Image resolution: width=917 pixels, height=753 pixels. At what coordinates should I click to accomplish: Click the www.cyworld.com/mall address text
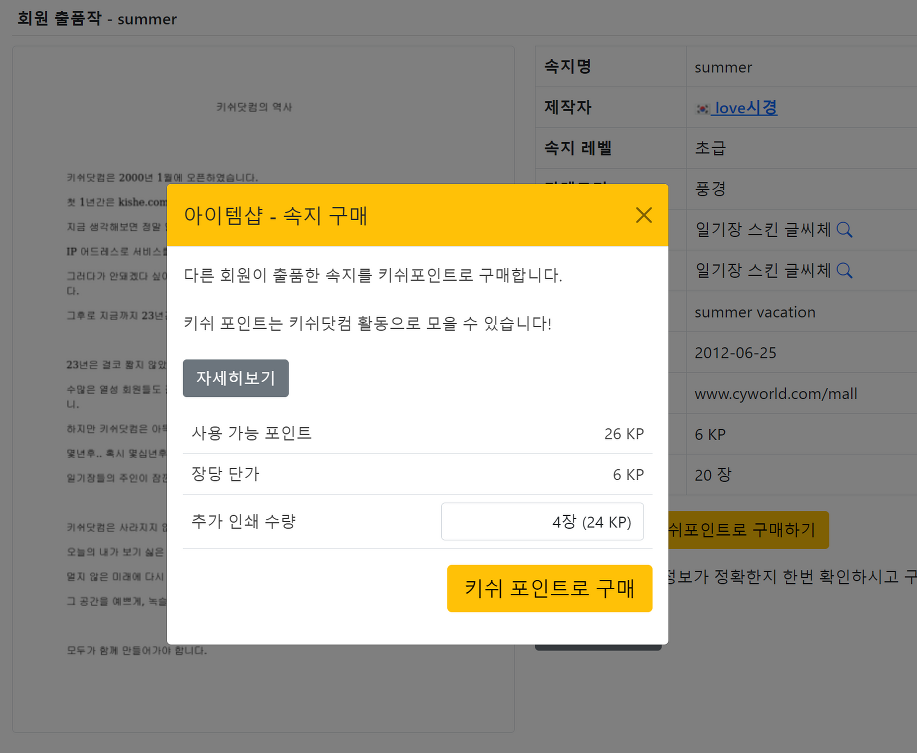[x=775, y=394]
